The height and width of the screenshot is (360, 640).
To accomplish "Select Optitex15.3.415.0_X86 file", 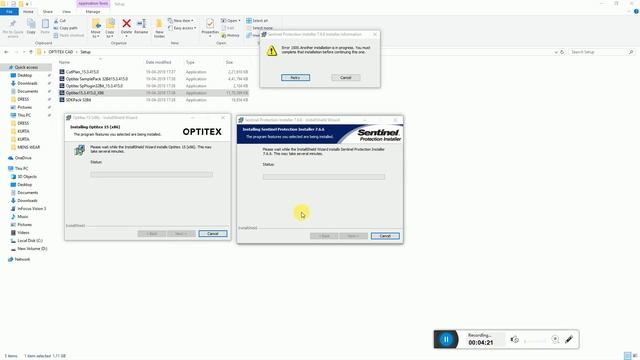I will coord(153,93).
